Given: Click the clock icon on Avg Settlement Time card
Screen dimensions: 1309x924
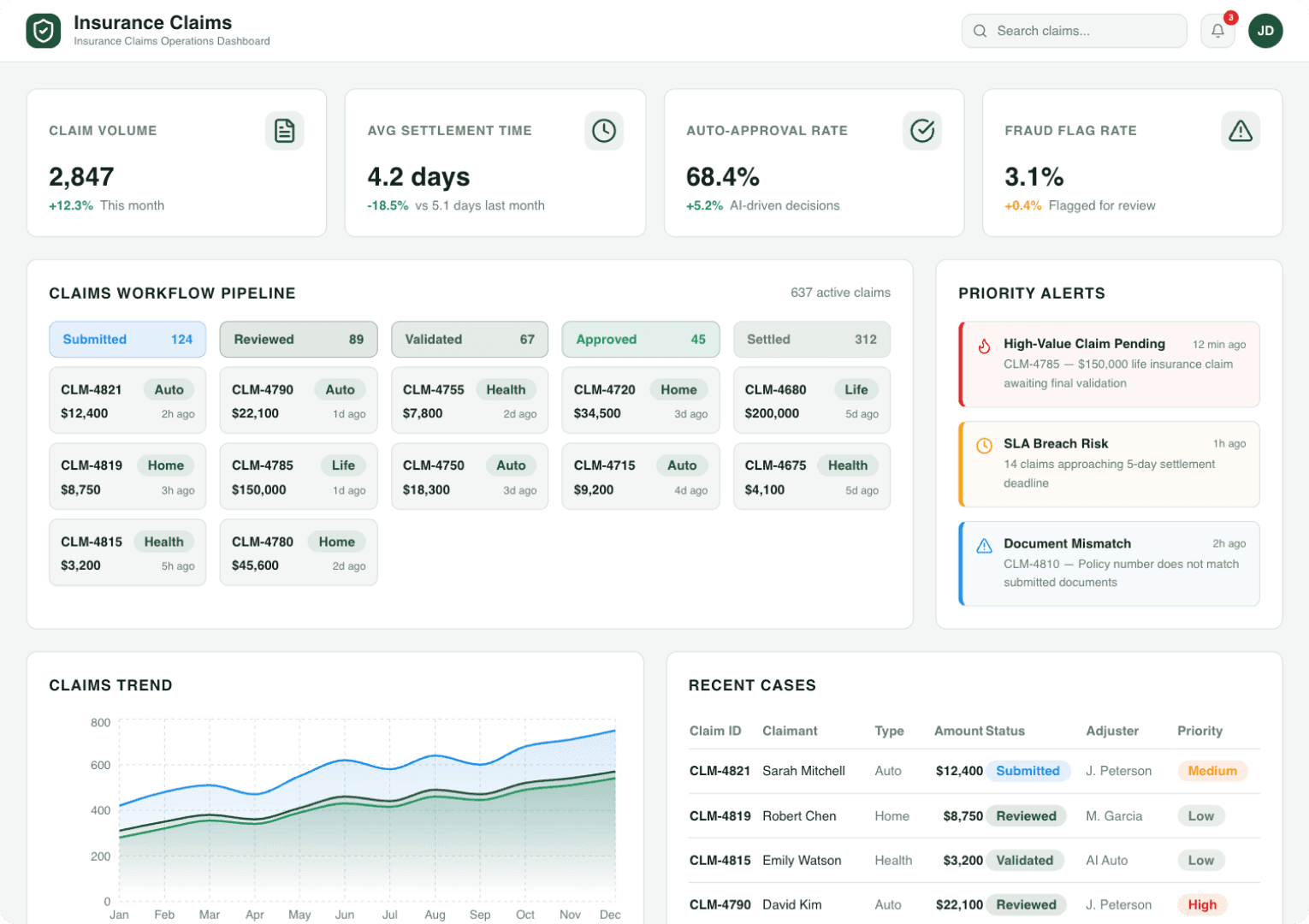Looking at the screenshot, I should [604, 130].
